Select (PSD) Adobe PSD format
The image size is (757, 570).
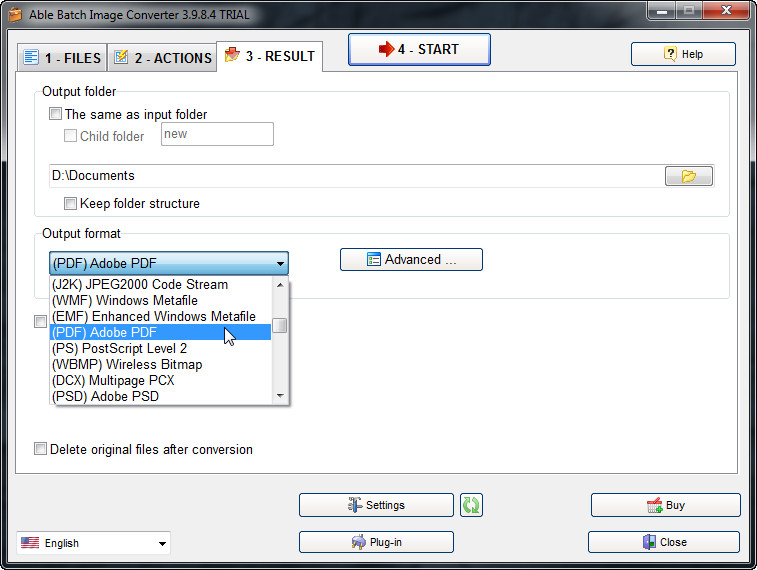(161, 396)
